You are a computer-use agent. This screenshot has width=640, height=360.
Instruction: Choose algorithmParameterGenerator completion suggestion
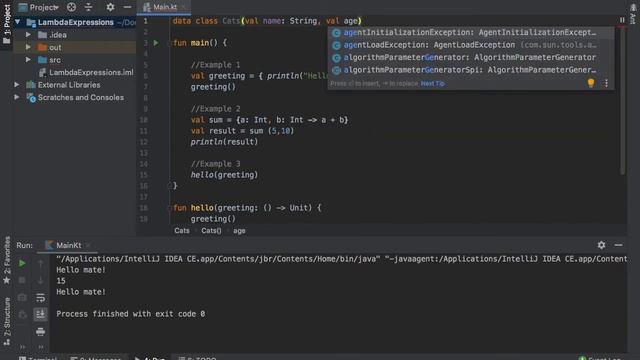[x=470, y=58]
